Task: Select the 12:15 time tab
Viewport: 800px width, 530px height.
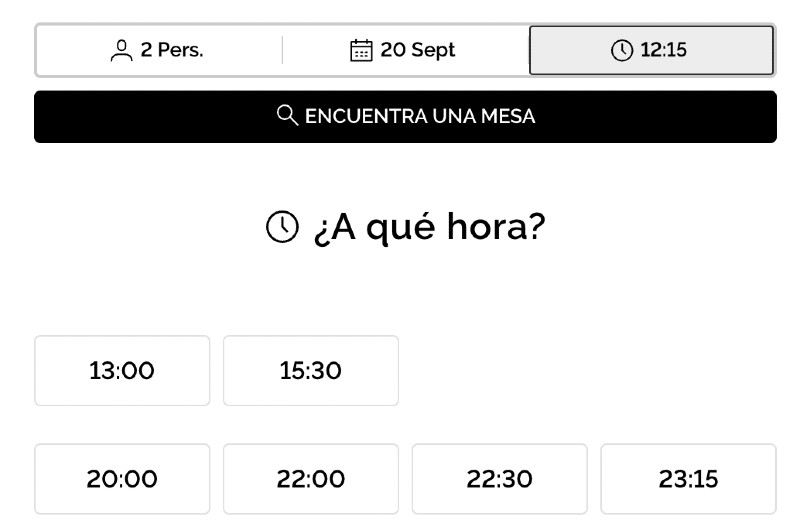Action: click(652, 51)
